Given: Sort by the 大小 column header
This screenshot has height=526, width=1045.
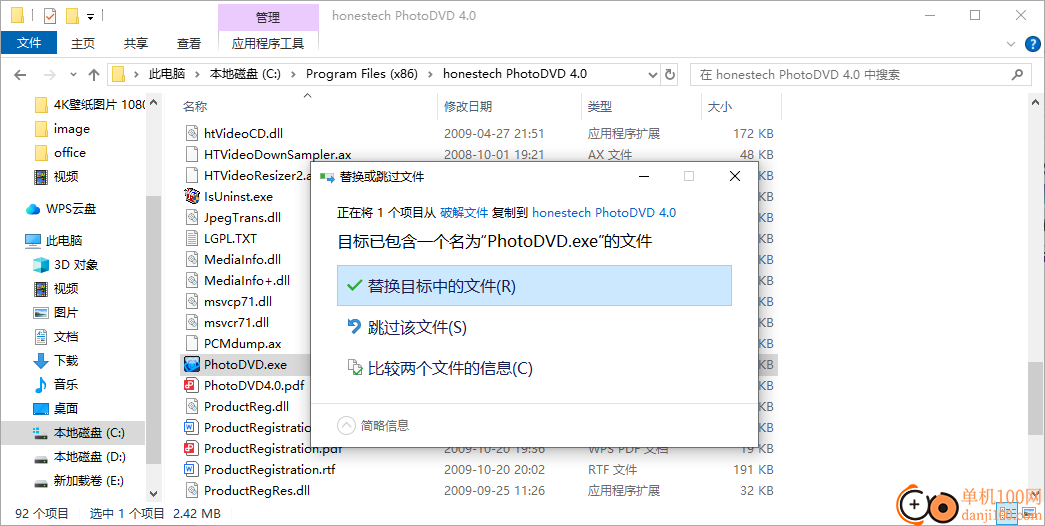Looking at the screenshot, I should tap(720, 107).
